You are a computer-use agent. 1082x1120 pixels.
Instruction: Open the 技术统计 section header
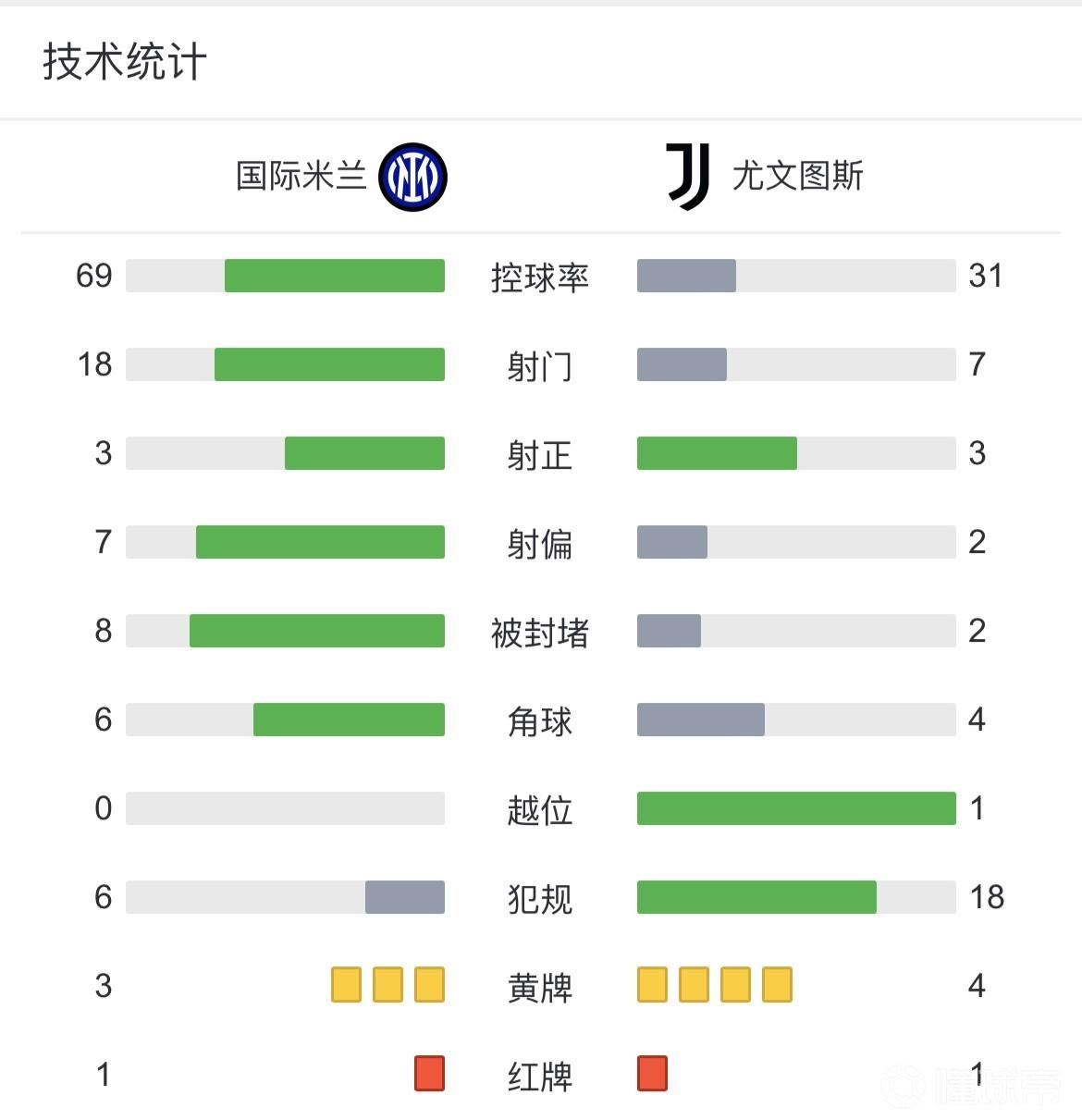pos(125,62)
